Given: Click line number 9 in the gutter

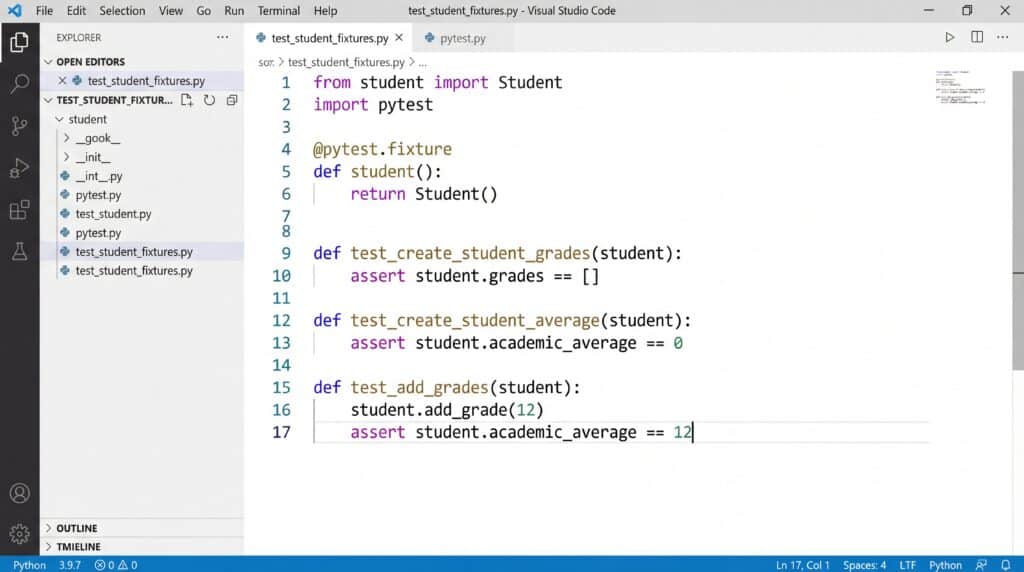Looking at the screenshot, I should coord(286,253).
